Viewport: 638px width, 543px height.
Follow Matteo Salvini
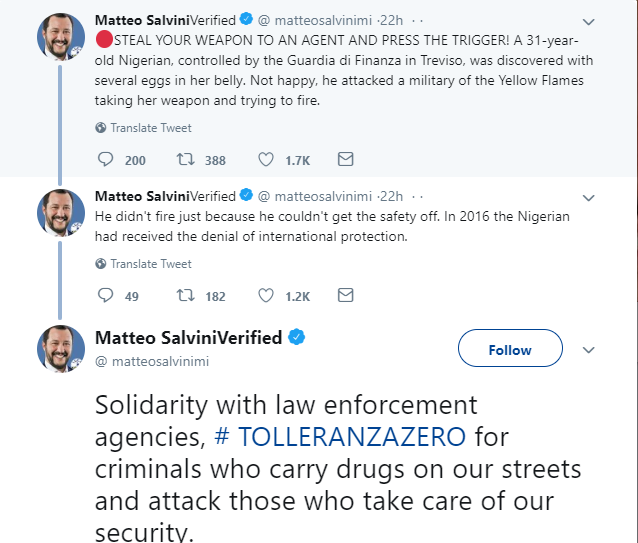[x=510, y=350]
